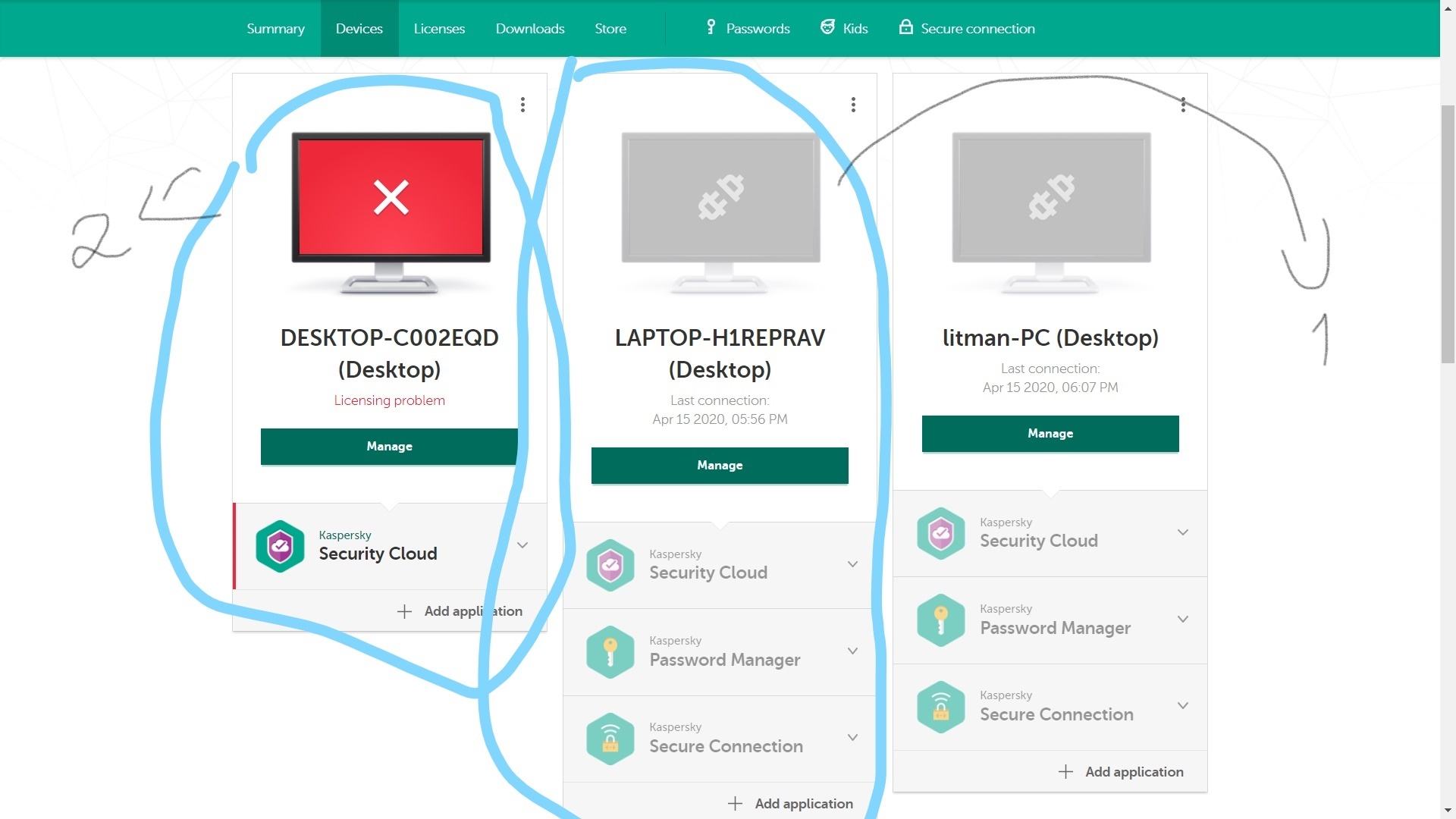Add application to litman-PC
This screenshot has height=819, width=1456.
(x=1121, y=772)
